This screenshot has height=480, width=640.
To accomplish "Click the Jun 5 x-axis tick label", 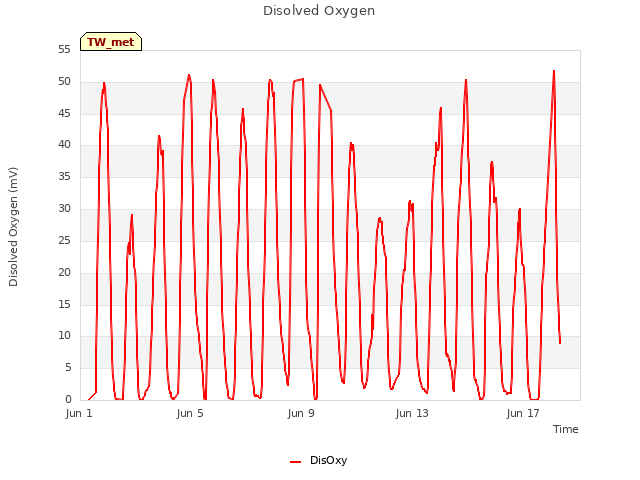I will click(x=190, y=413).
